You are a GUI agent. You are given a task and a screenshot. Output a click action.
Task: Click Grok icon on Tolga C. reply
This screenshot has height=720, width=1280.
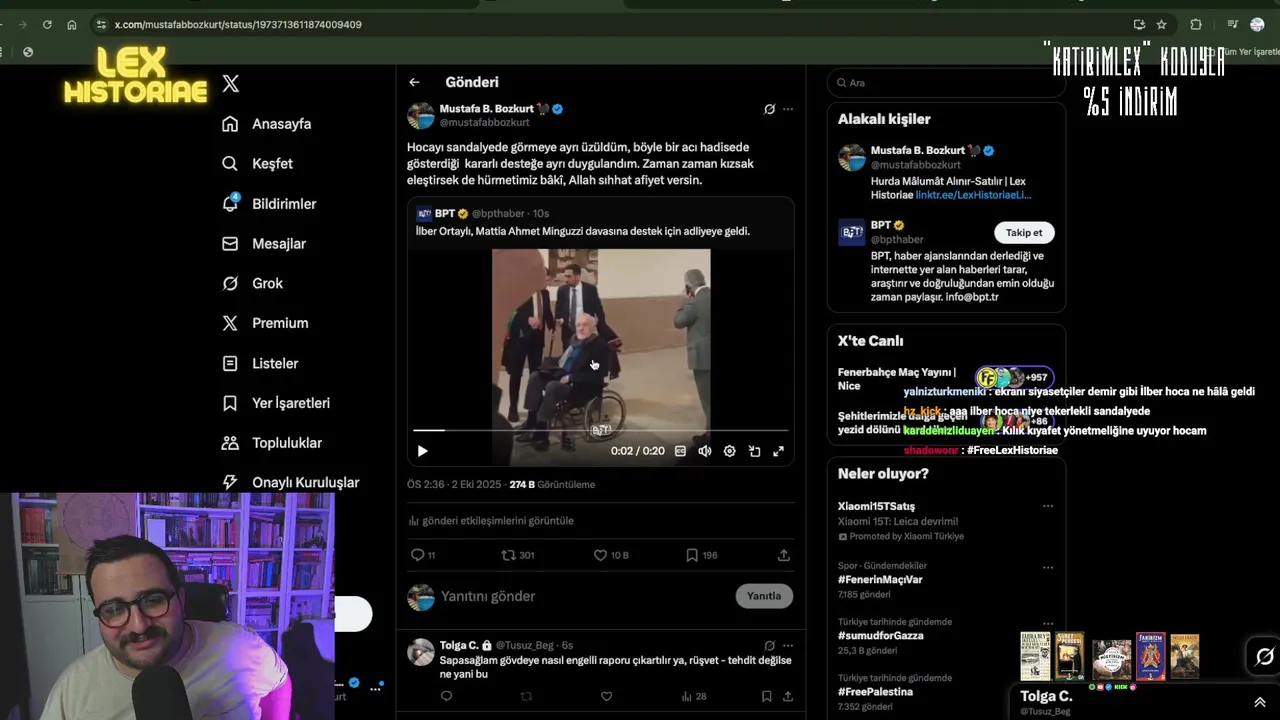769,646
